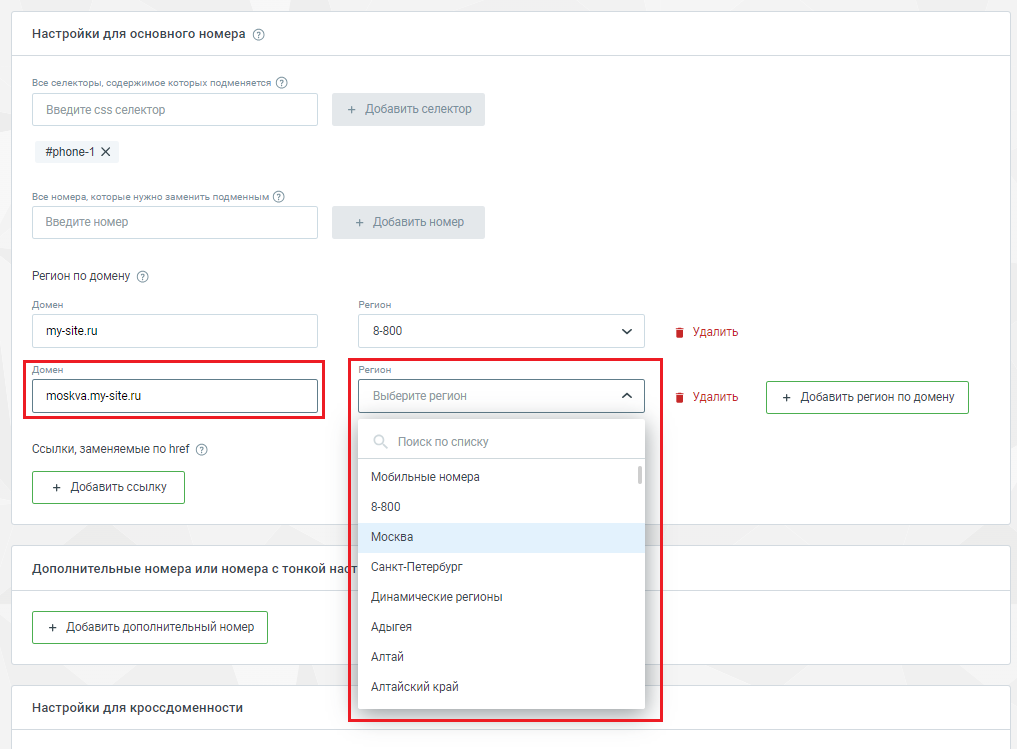
Task: Select Москва in the region list
Action: 501,537
